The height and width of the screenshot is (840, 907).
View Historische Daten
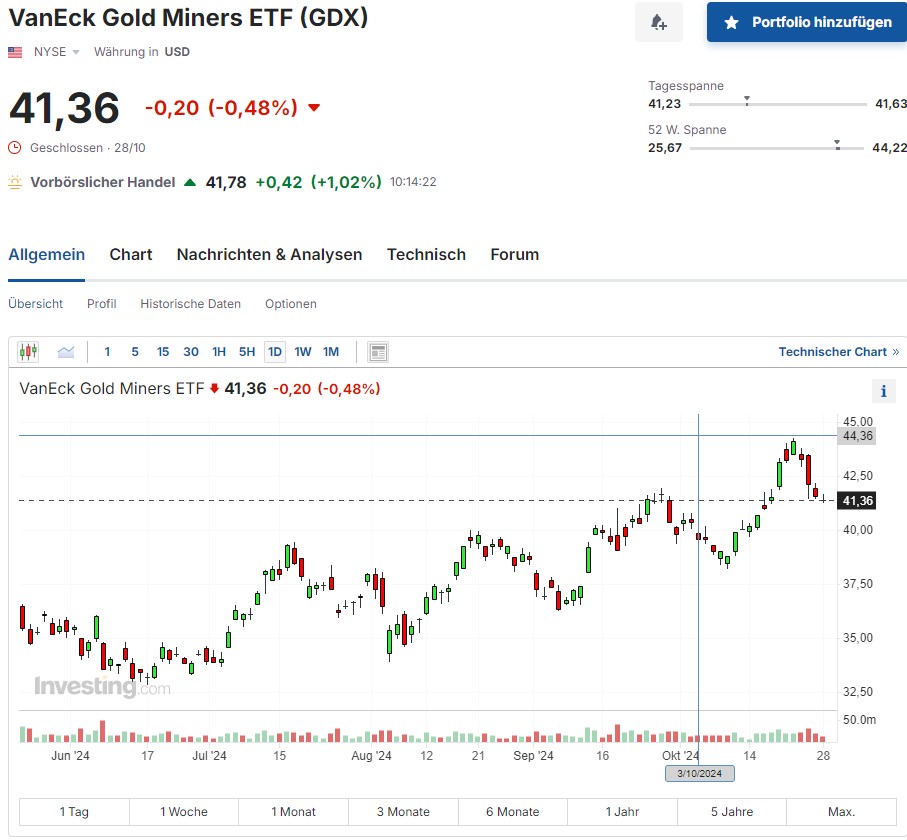[190, 304]
